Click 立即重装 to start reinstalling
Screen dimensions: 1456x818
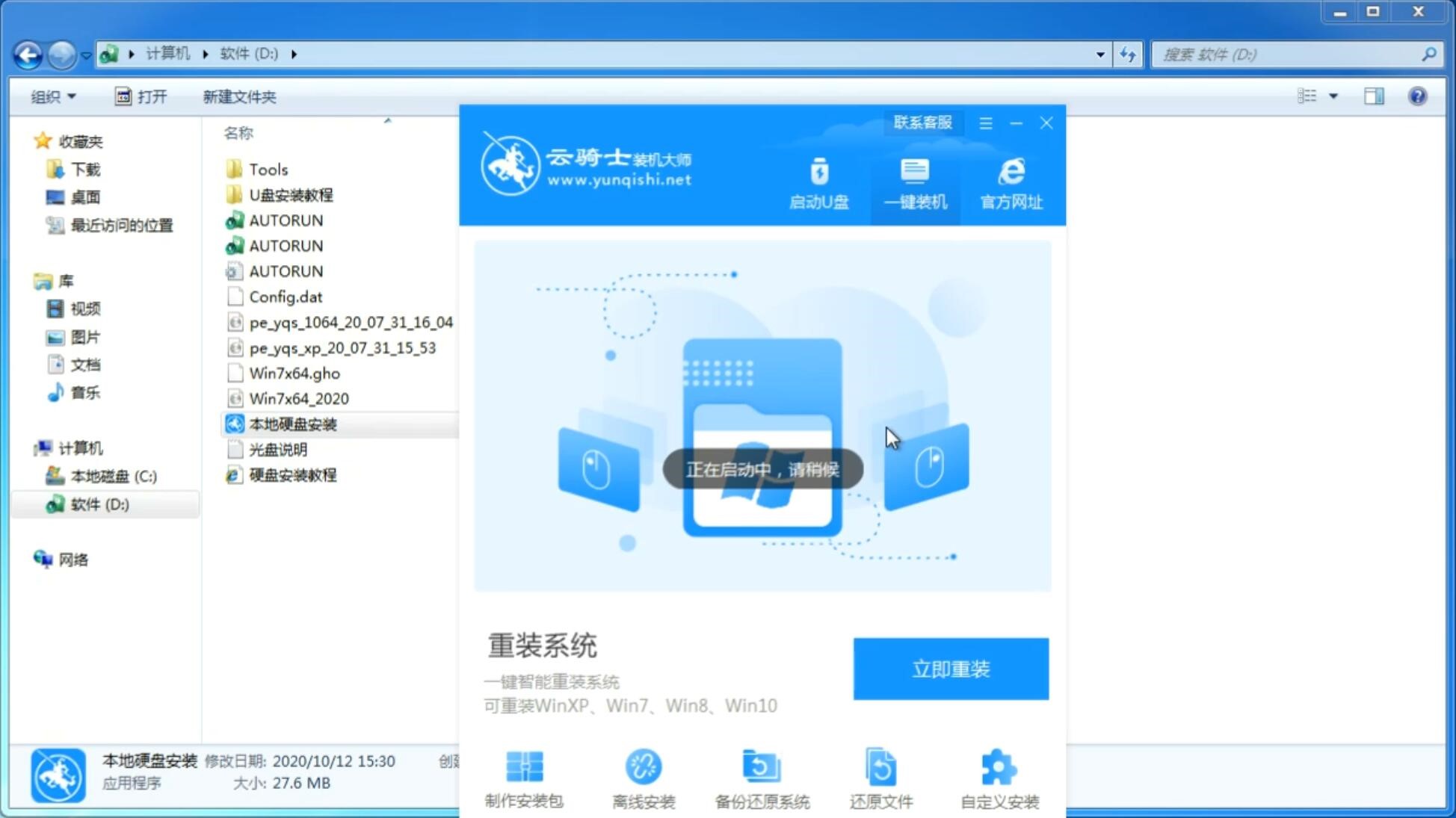(x=951, y=669)
